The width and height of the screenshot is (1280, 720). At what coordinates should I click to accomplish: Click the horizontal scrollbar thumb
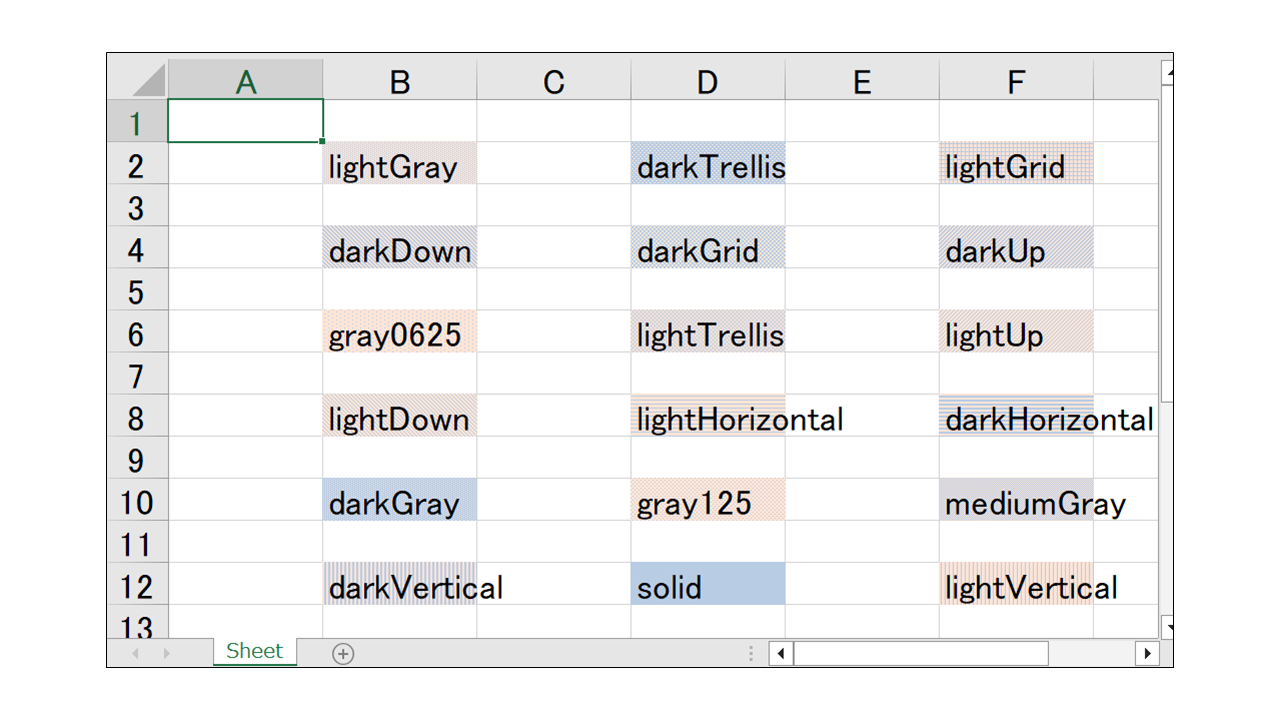[x=920, y=654]
